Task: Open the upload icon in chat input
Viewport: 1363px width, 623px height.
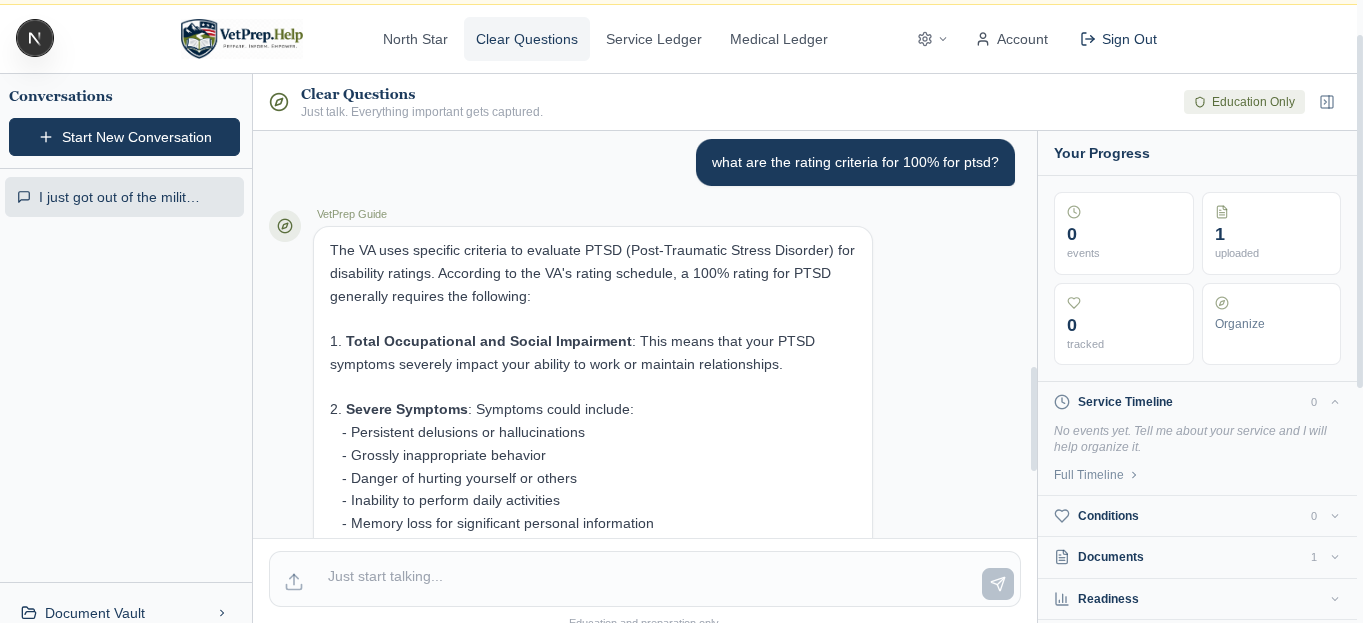Action: (294, 582)
